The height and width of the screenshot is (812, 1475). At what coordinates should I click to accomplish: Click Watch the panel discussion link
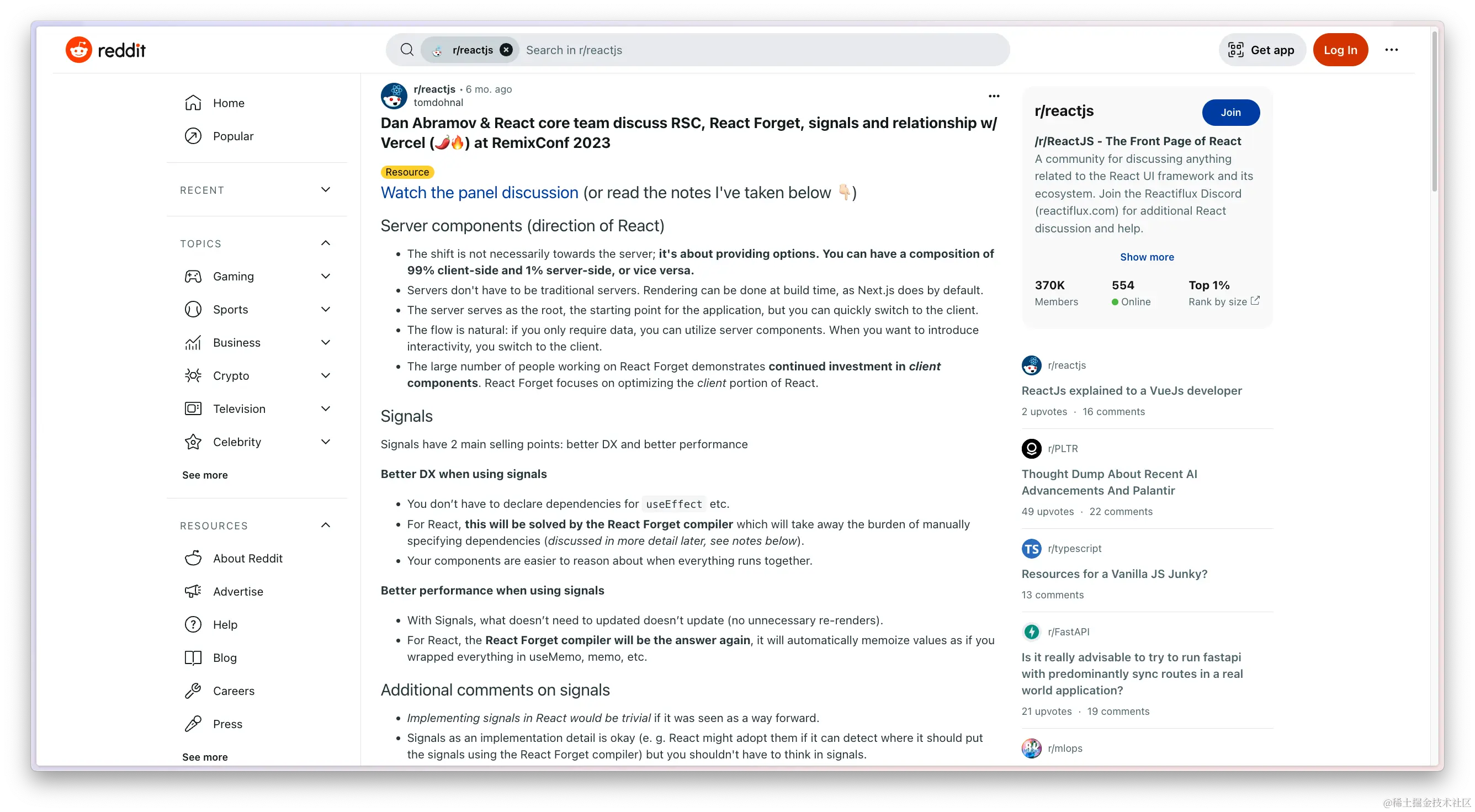pos(480,192)
